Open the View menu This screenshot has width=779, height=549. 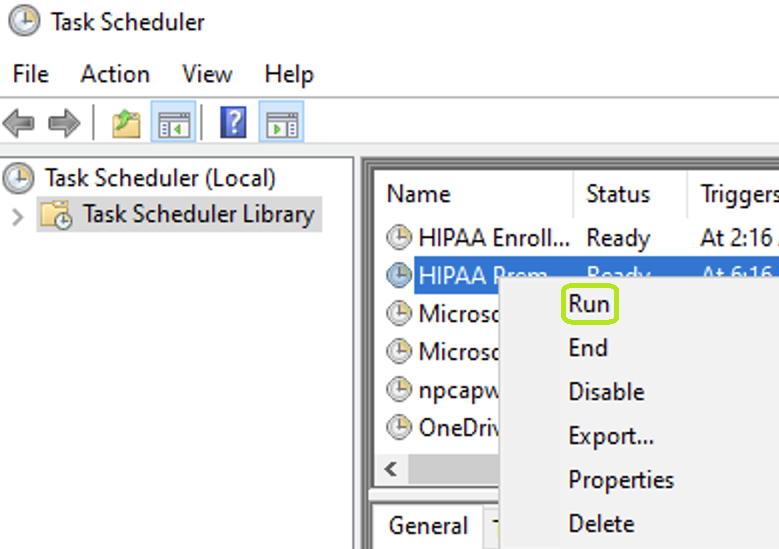coord(207,75)
